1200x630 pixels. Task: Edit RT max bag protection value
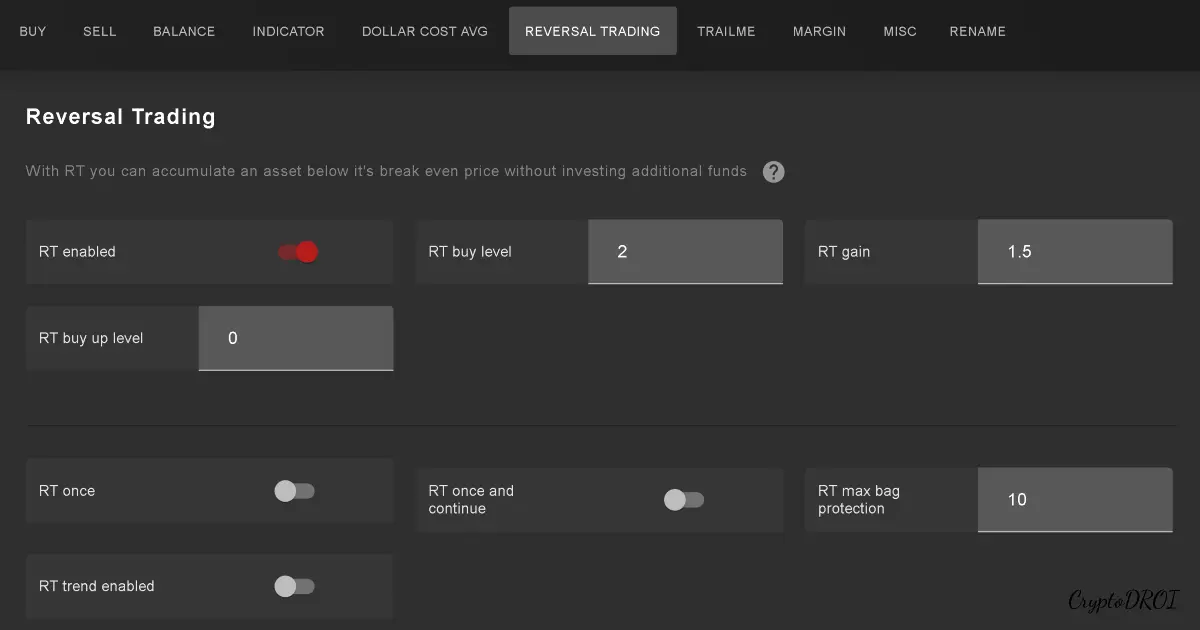coord(1075,500)
